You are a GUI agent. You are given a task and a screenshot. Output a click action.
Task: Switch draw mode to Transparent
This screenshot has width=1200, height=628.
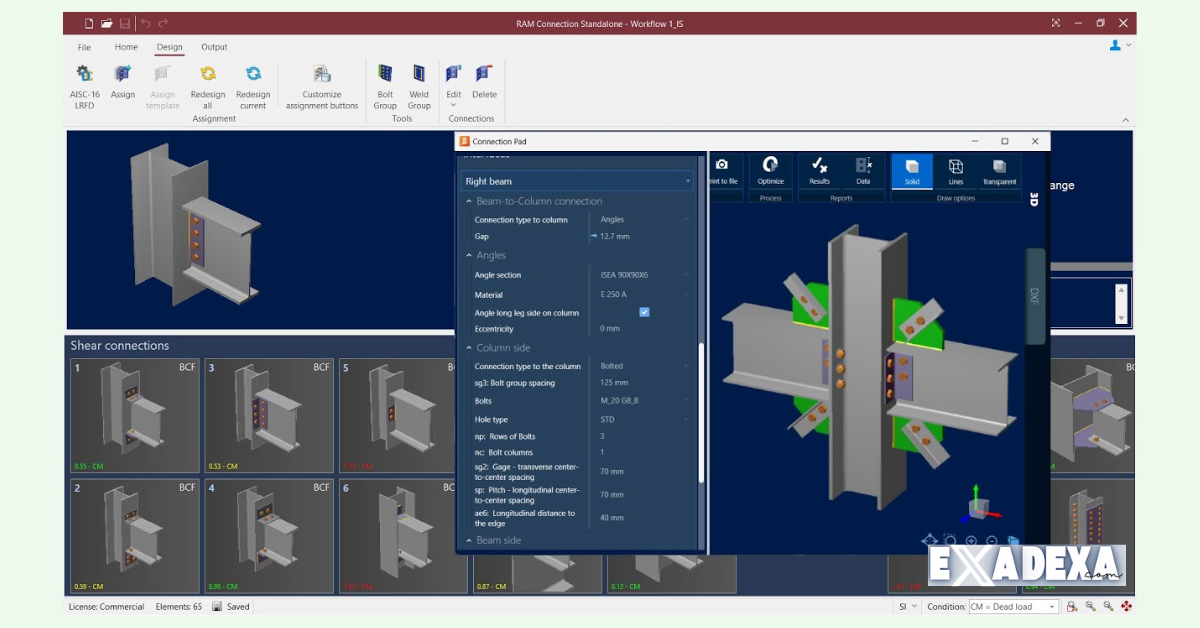[998, 171]
